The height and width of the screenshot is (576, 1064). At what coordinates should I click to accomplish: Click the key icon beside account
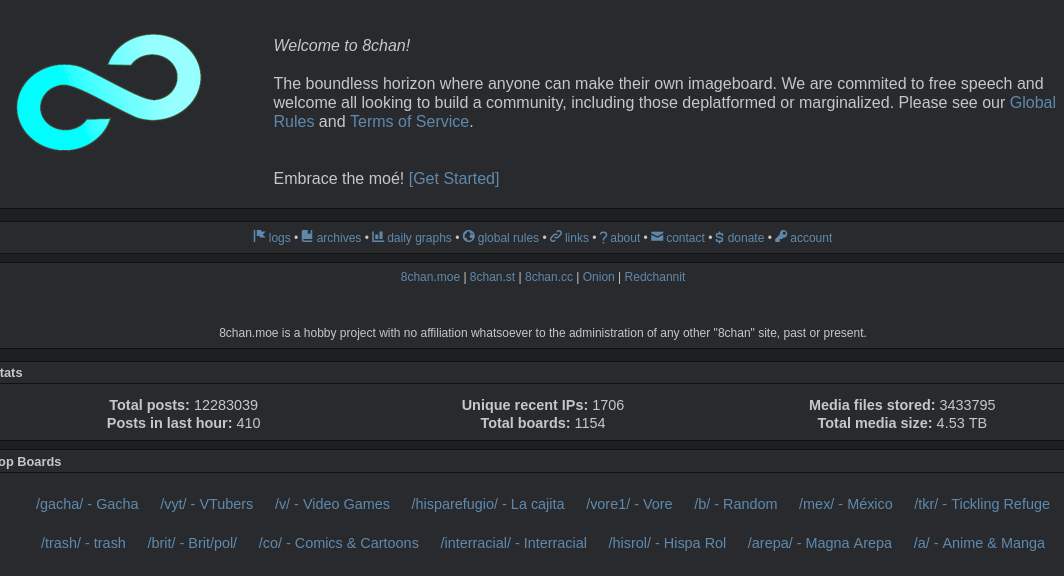781,237
